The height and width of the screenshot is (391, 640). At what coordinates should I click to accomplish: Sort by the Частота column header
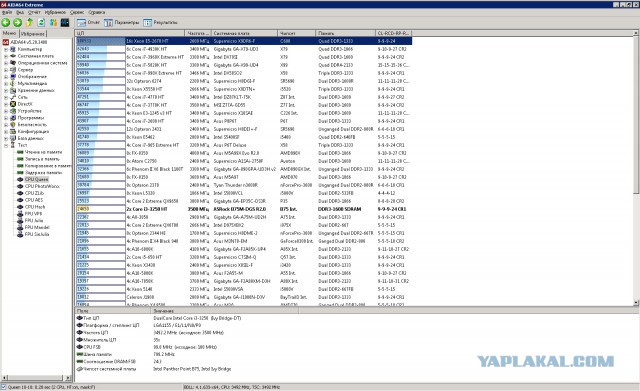pyautogui.click(x=198, y=33)
